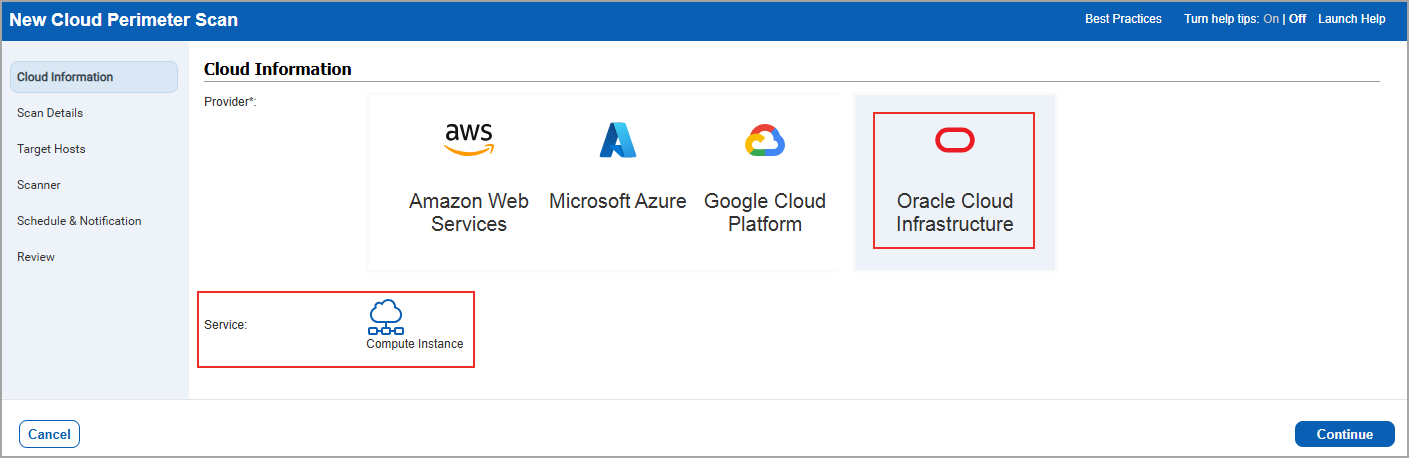Click the Oracle Cloud Infrastructure label text
1409x458 pixels.
click(955, 212)
